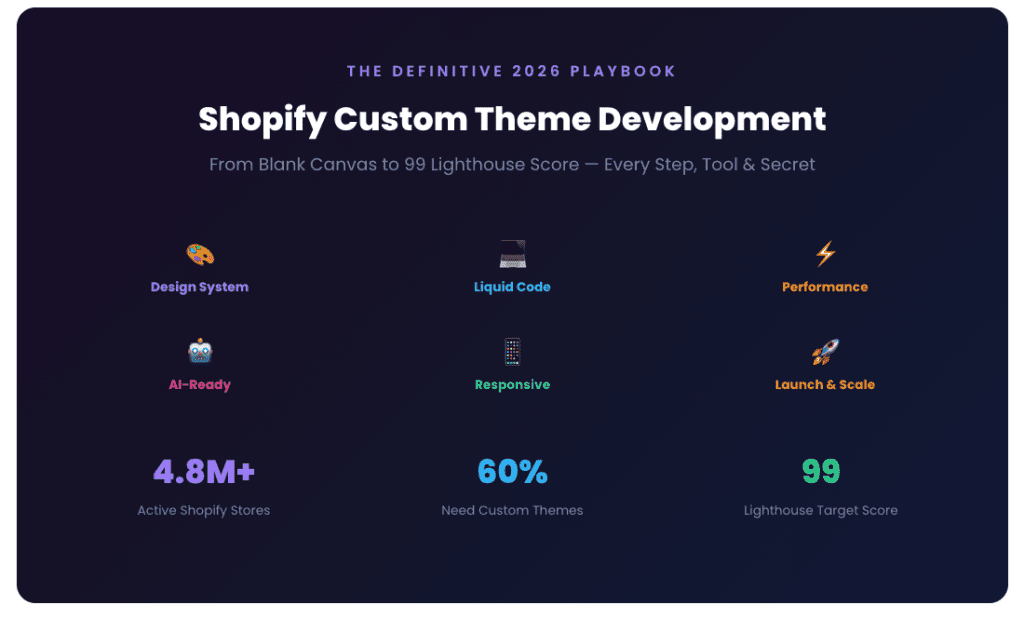Screen dimensions: 1024x618
Task: Open the 4.8M+ Active Shopify Stores stat
Action: [x=203, y=470]
